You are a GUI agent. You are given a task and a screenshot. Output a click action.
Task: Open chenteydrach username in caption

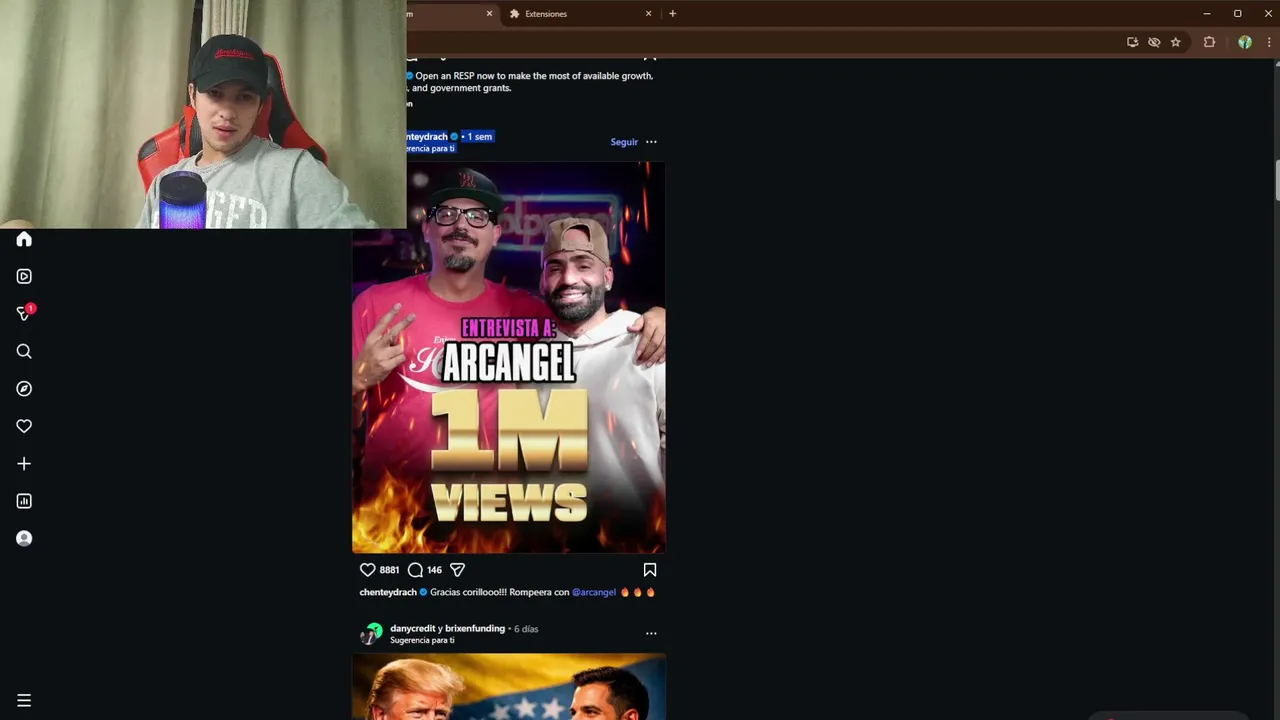tap(388, 592)
